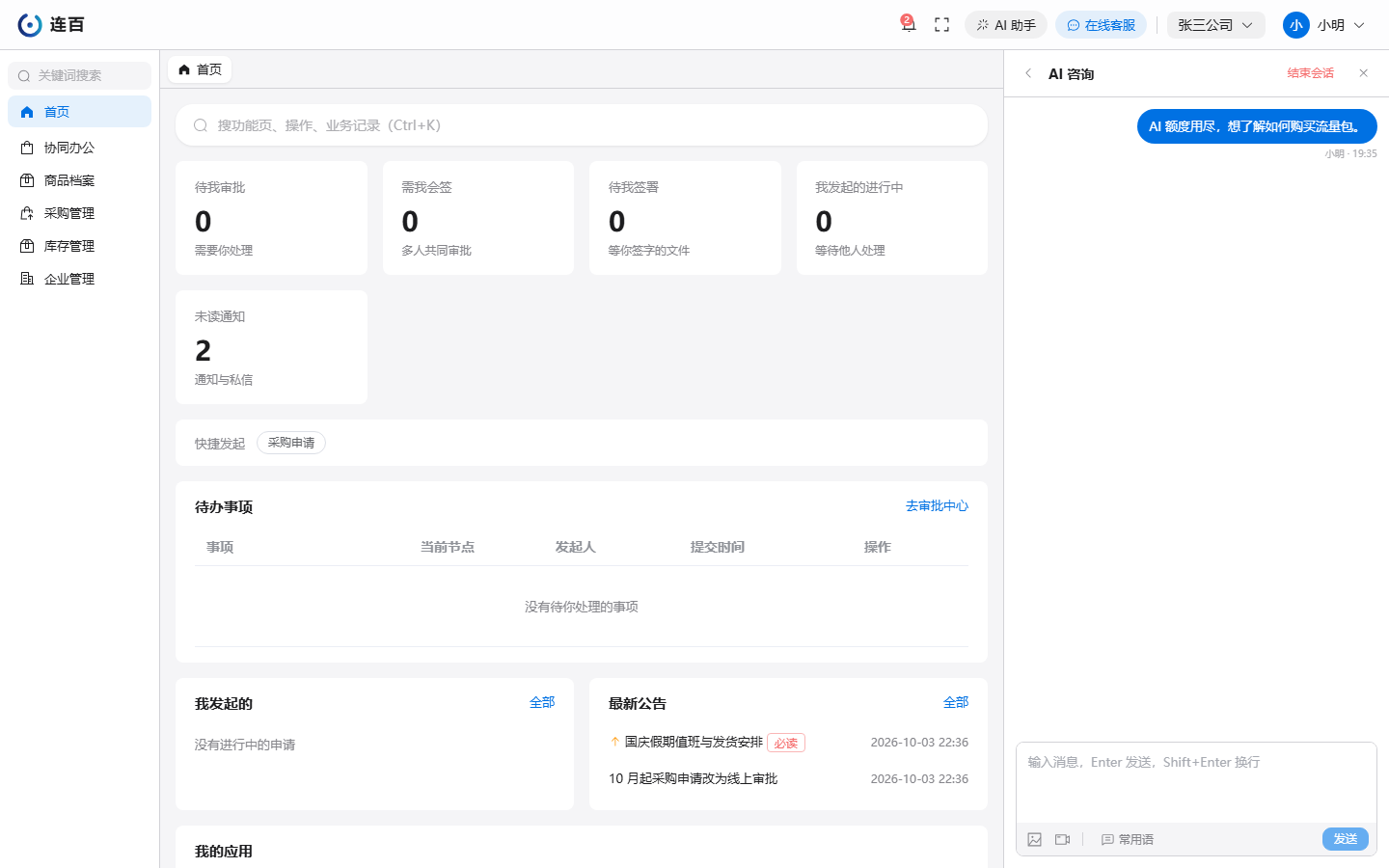Expand the 张三公司 company dropdown
Screen dimensions: 1389x868
(1215, 25)
